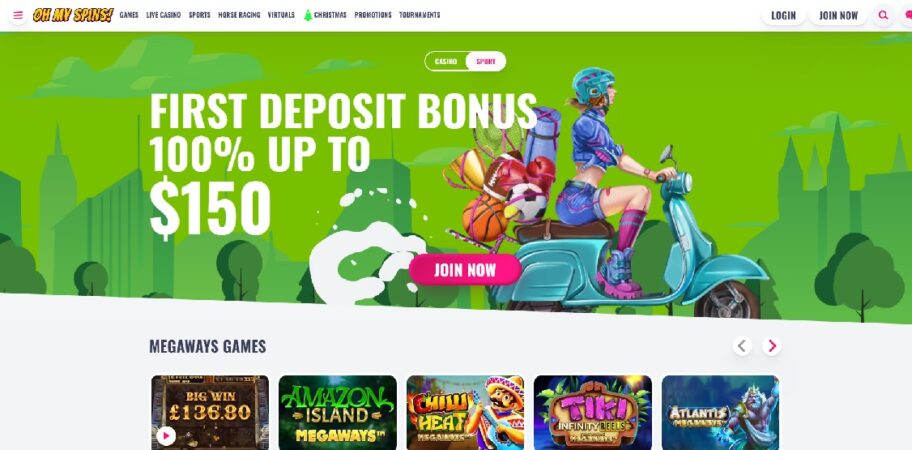Image resolution: width=912 pixels, height=450 pixels.
Task: Open the Promotions page
Action: [x=373, y=15]
